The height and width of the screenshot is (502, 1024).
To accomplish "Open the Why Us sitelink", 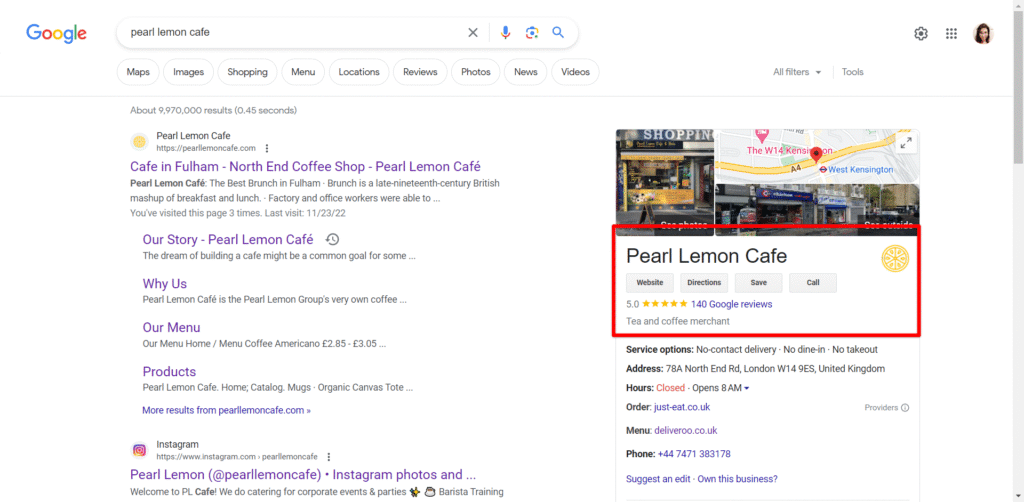I will pos(165,284).
